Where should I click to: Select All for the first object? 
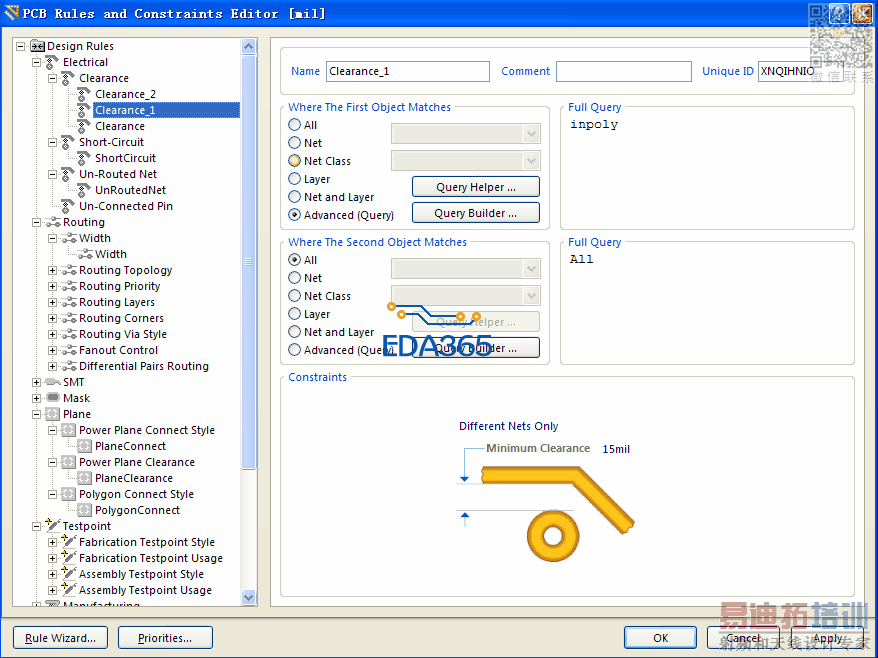[295, 125]
